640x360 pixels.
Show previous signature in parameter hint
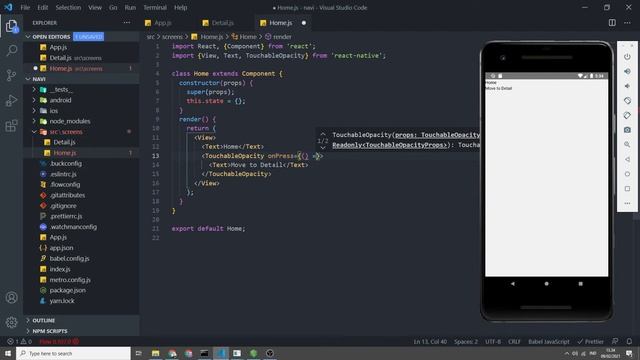pyautogui.click(x=323, y=133)
